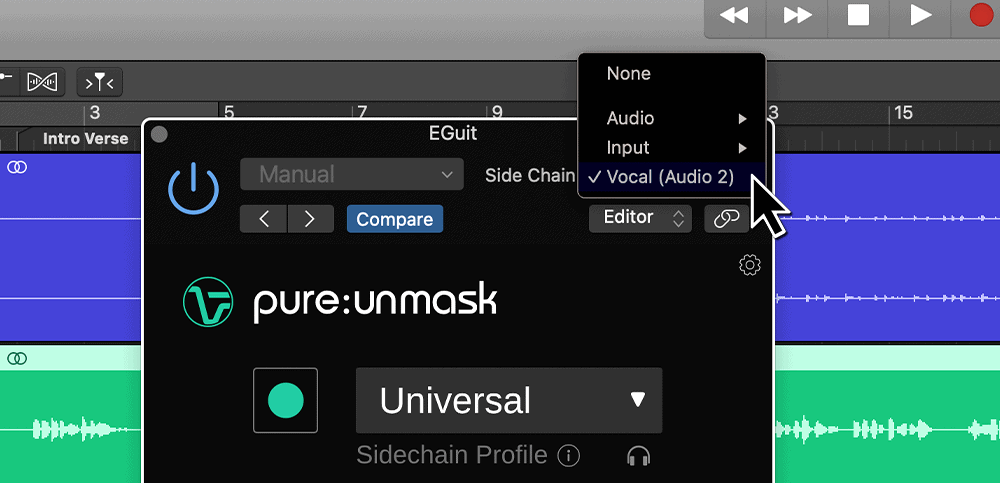Click the snap-to-playhead toolbar icon
Viewport: 1000px width, 483px height.
click(x=99, y=82)
